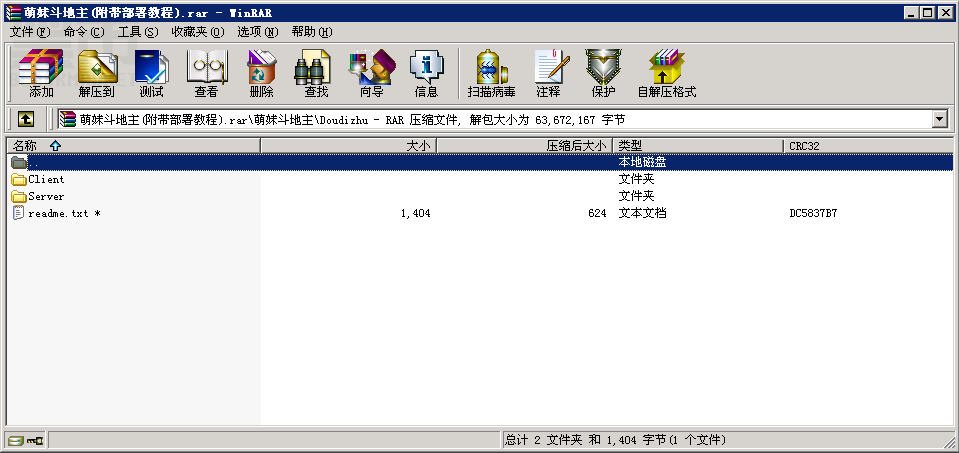This screenshot has height=453, width=959.
Task: Click the disk drive status bar icon
Action: 17,440
